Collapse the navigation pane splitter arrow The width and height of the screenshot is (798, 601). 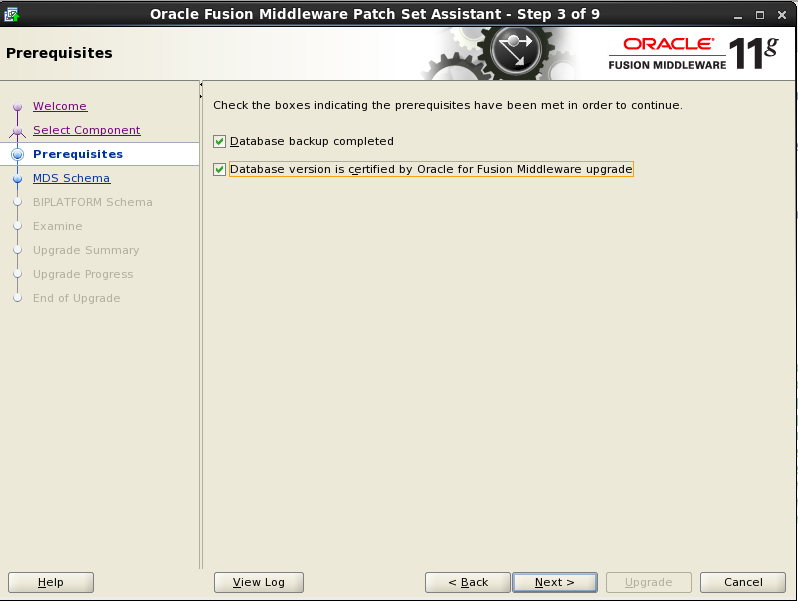201,84
